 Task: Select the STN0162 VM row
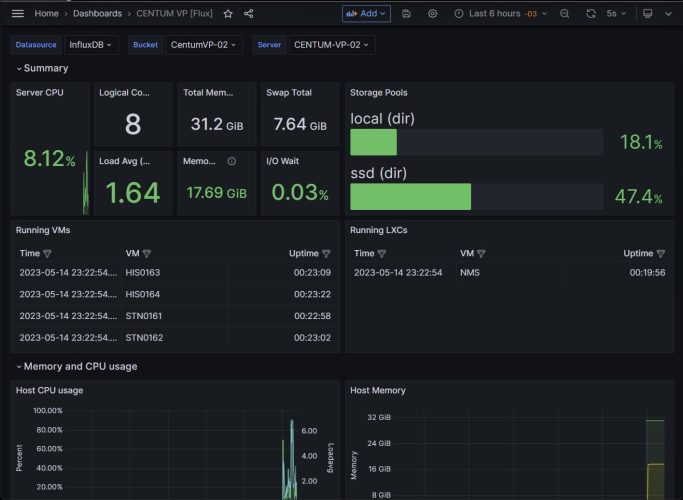tap(175, 338)
